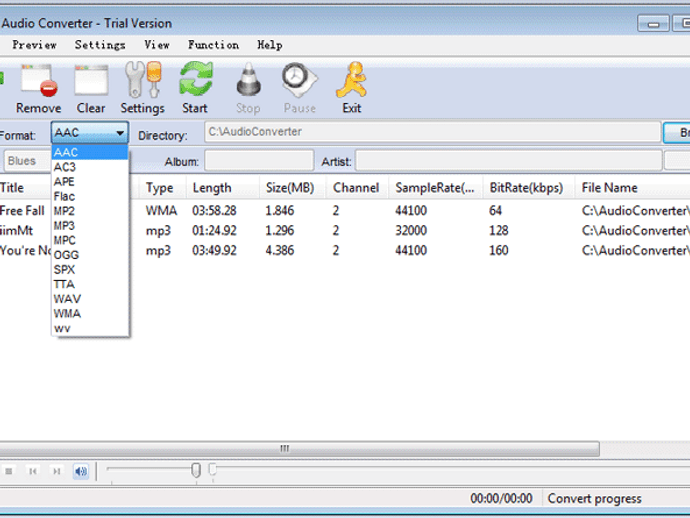
Task: Toggle the speaker mute icon
Action: (81, 471)
